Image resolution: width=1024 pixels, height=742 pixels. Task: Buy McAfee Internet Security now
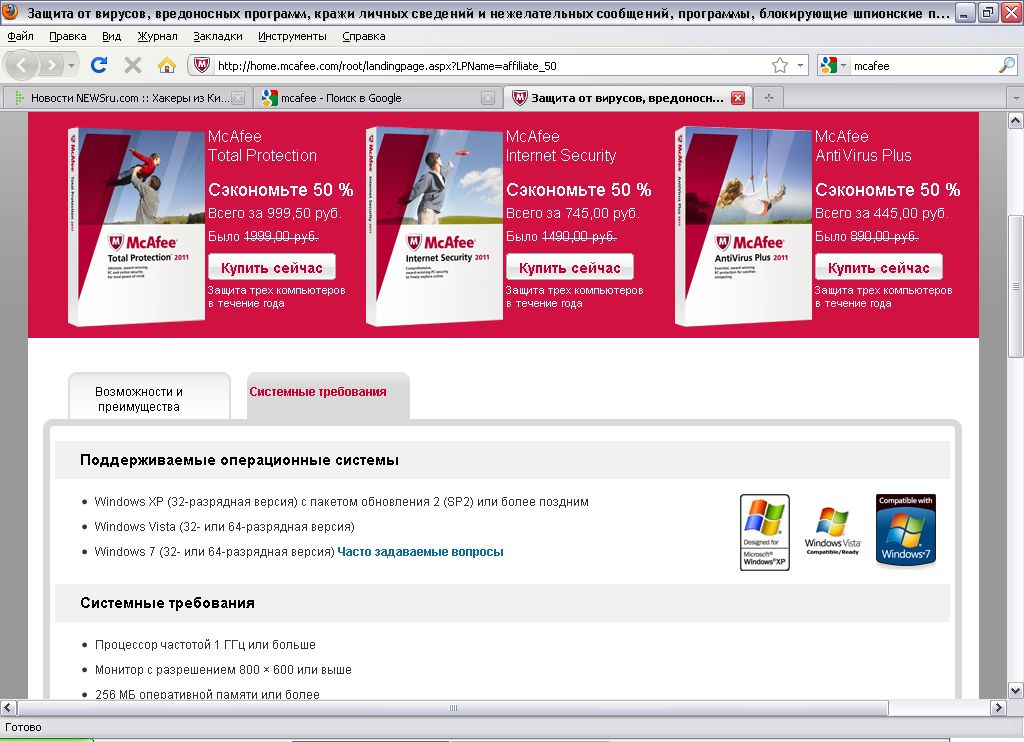point(569,267)
